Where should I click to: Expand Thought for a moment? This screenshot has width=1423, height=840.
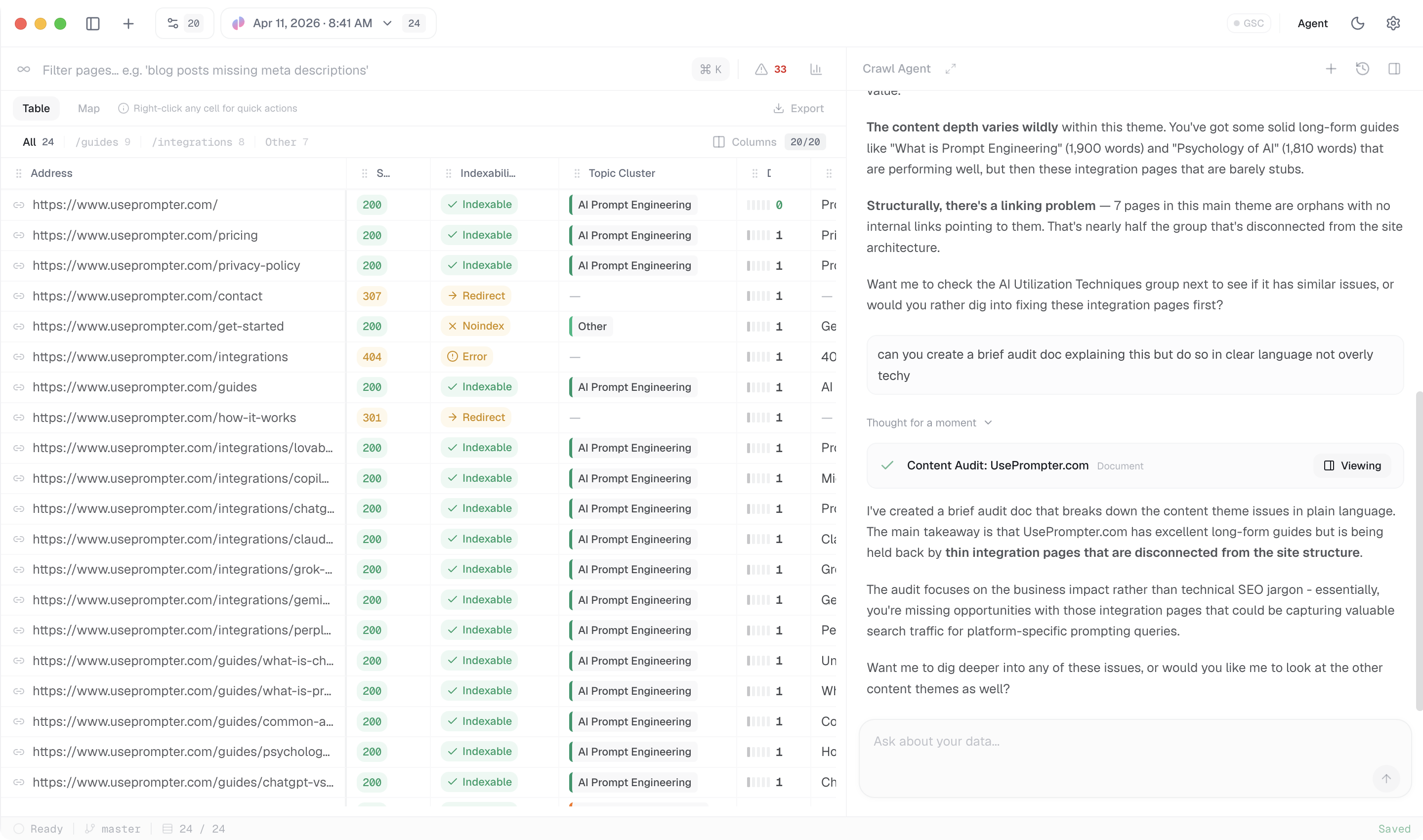pos(929,423)
